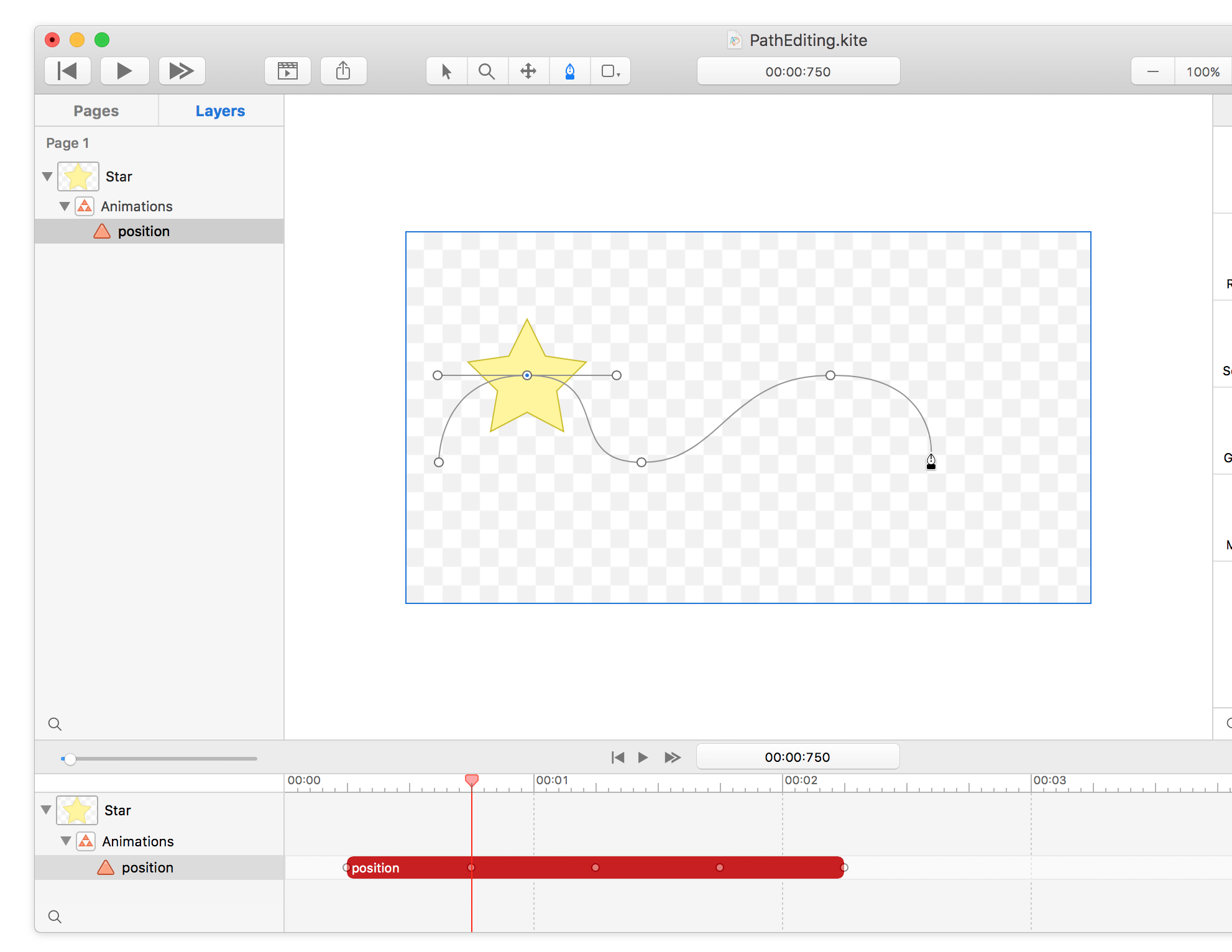Activate the pan move tool
This screenshot has width=1232, height=952.
click(528, 71)
